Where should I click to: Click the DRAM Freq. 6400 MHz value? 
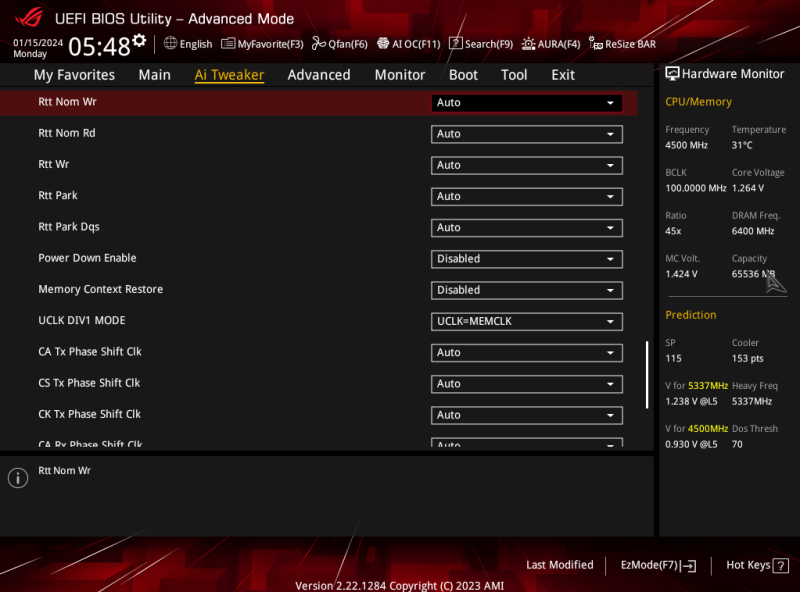753,231
